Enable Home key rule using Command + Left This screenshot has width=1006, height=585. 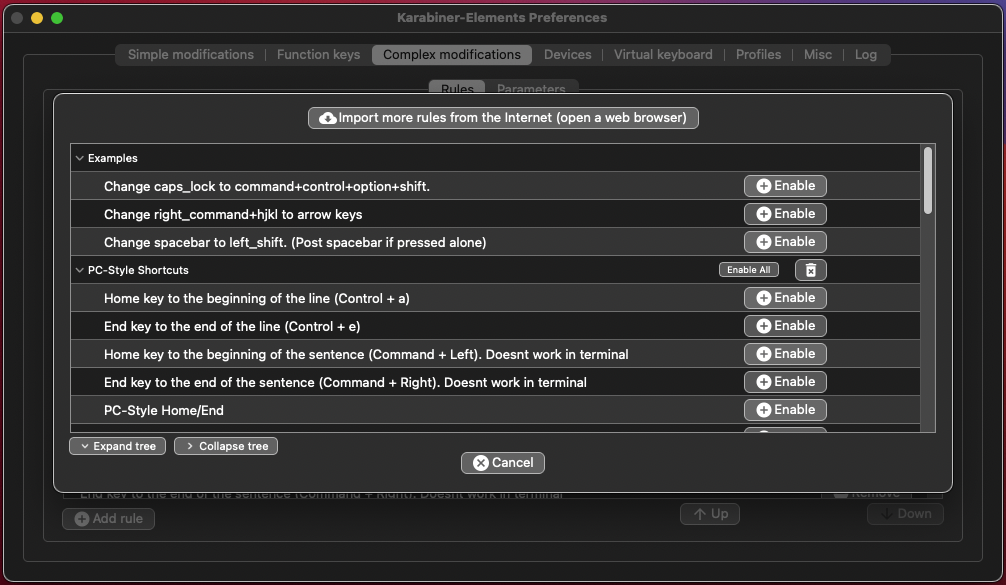pyautogui.click(x=785, y=353)
